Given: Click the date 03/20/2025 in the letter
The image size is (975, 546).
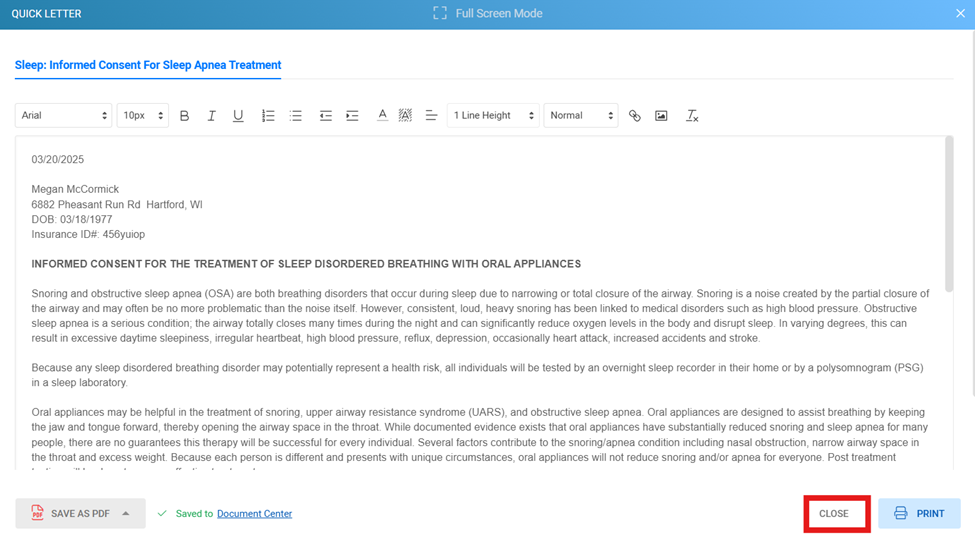Looking at the screenshot, I should (58, 160).
